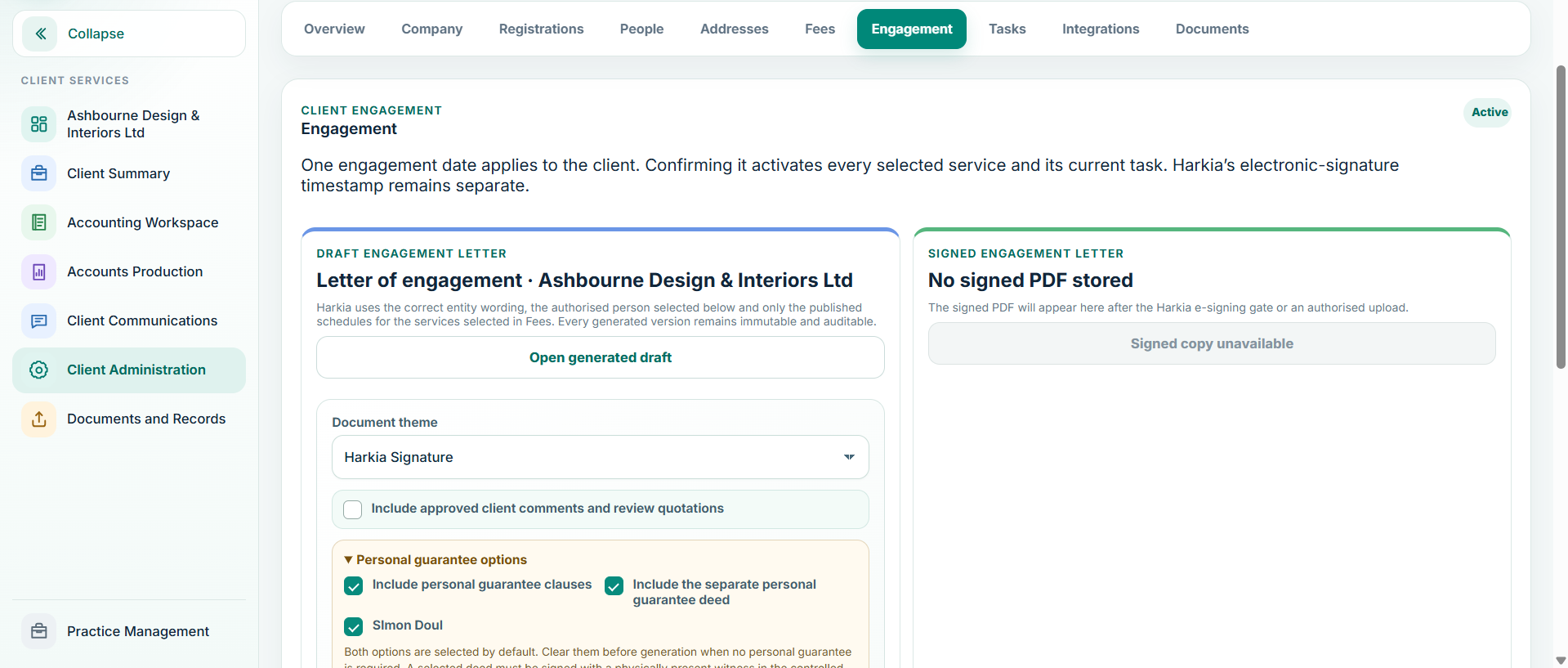
Task: Click the "DRAFT ENGAGEMENT LETTER" label
Action: pyautogui.click(x=411, y=253)
